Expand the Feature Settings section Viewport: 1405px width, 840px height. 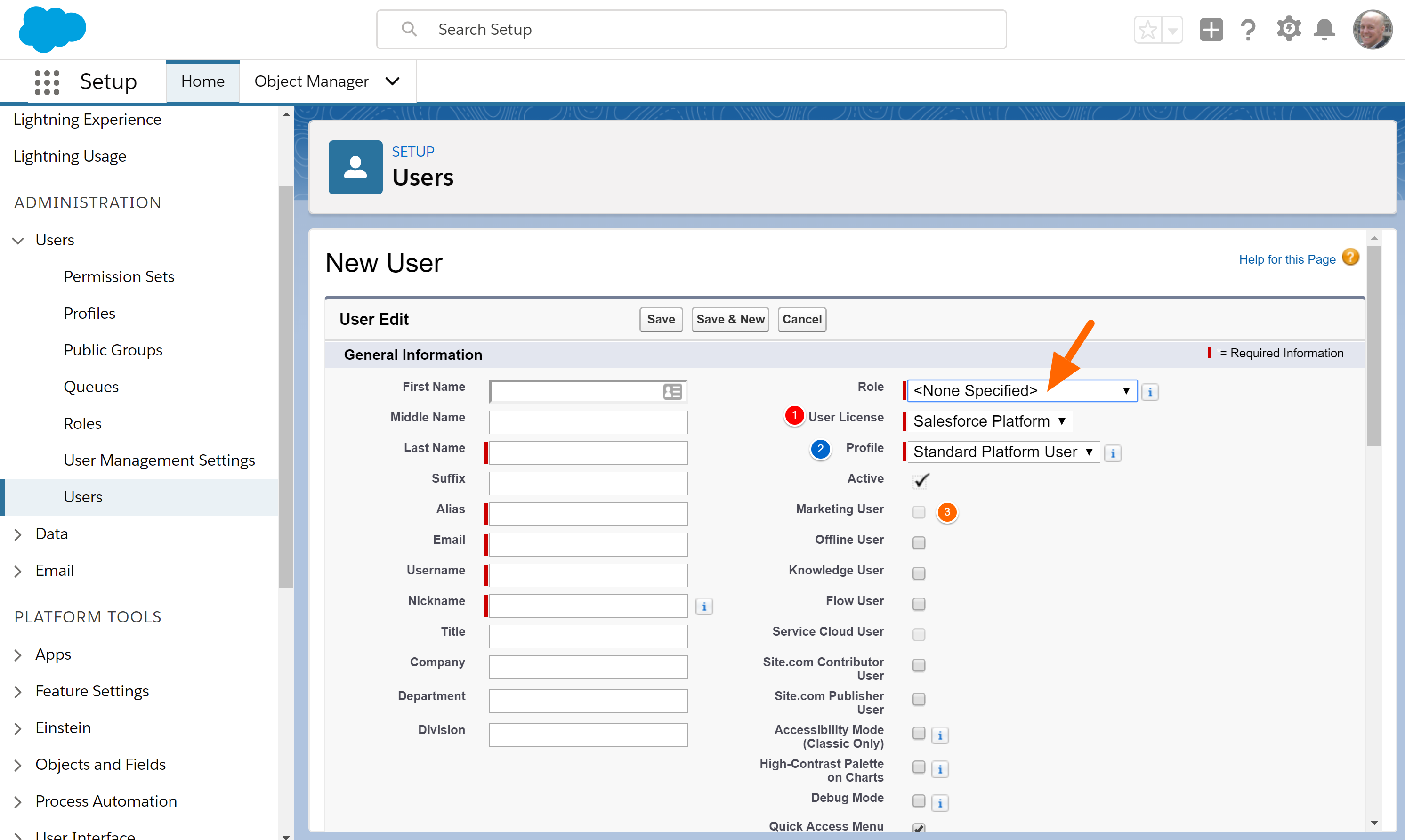pos(18,692)
